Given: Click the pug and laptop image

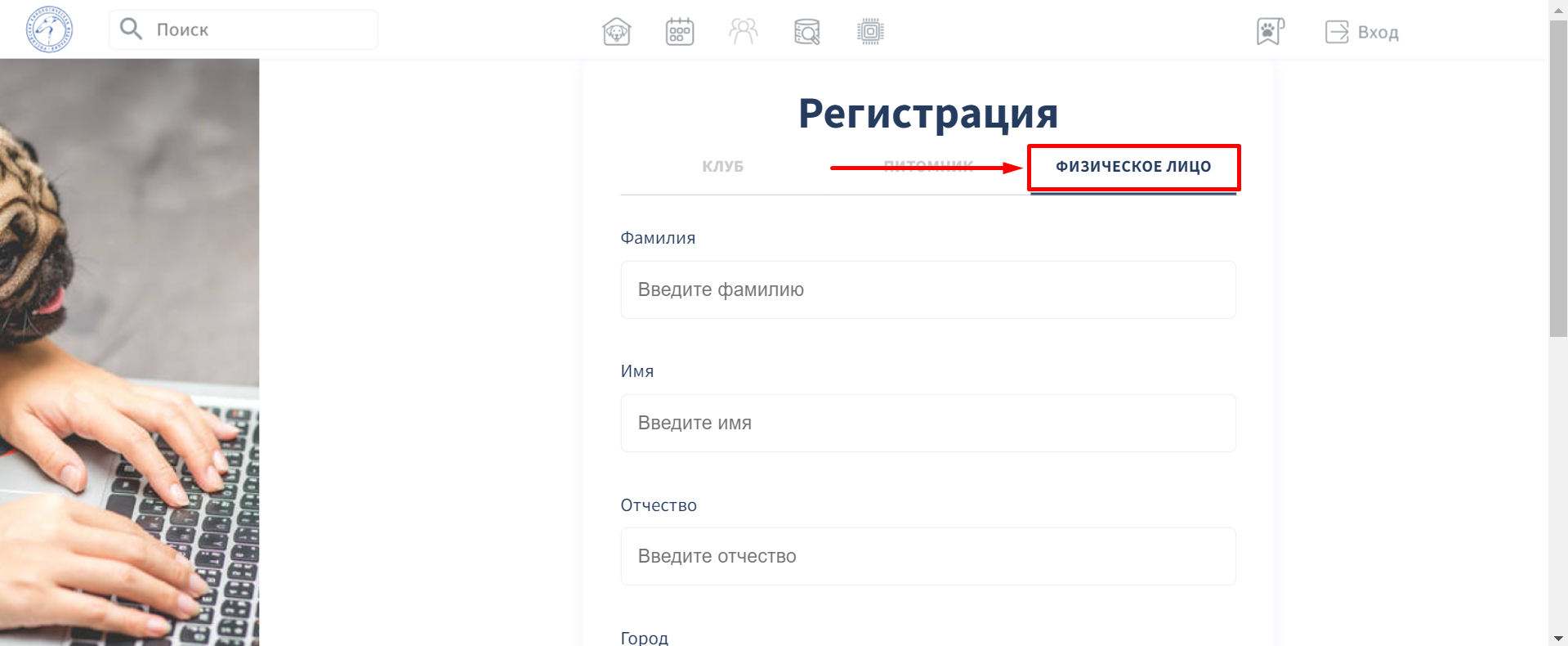Looking at the screenshot, I should [129, 352].
